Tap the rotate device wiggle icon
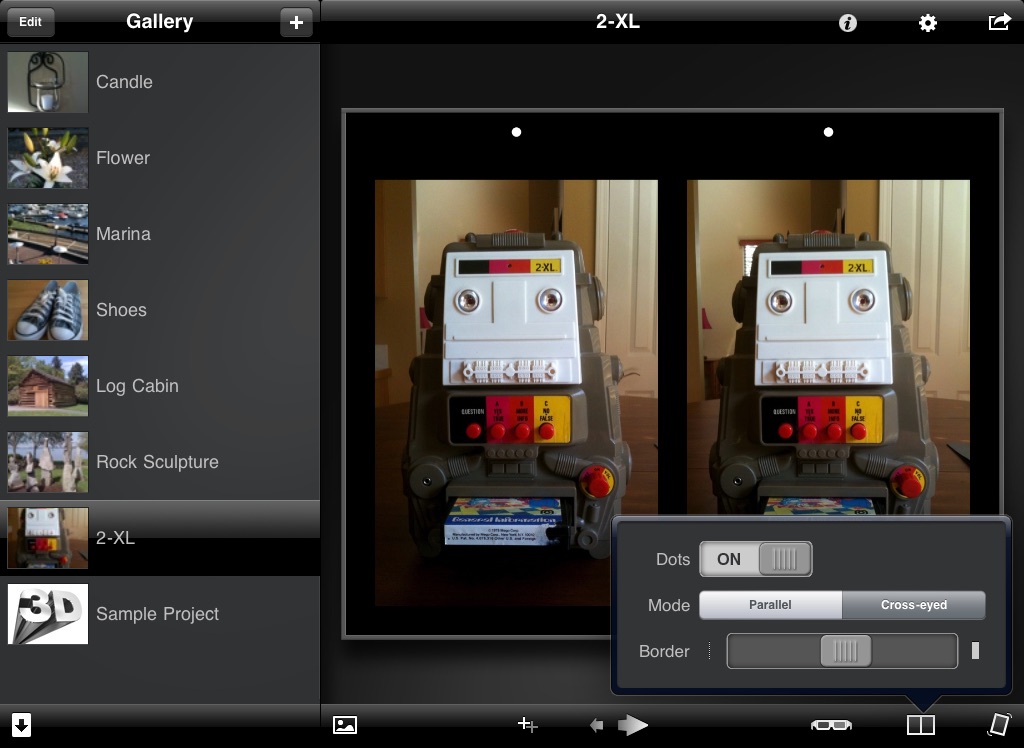Viewport: 1024px width, 748px height. pos(999,724)
